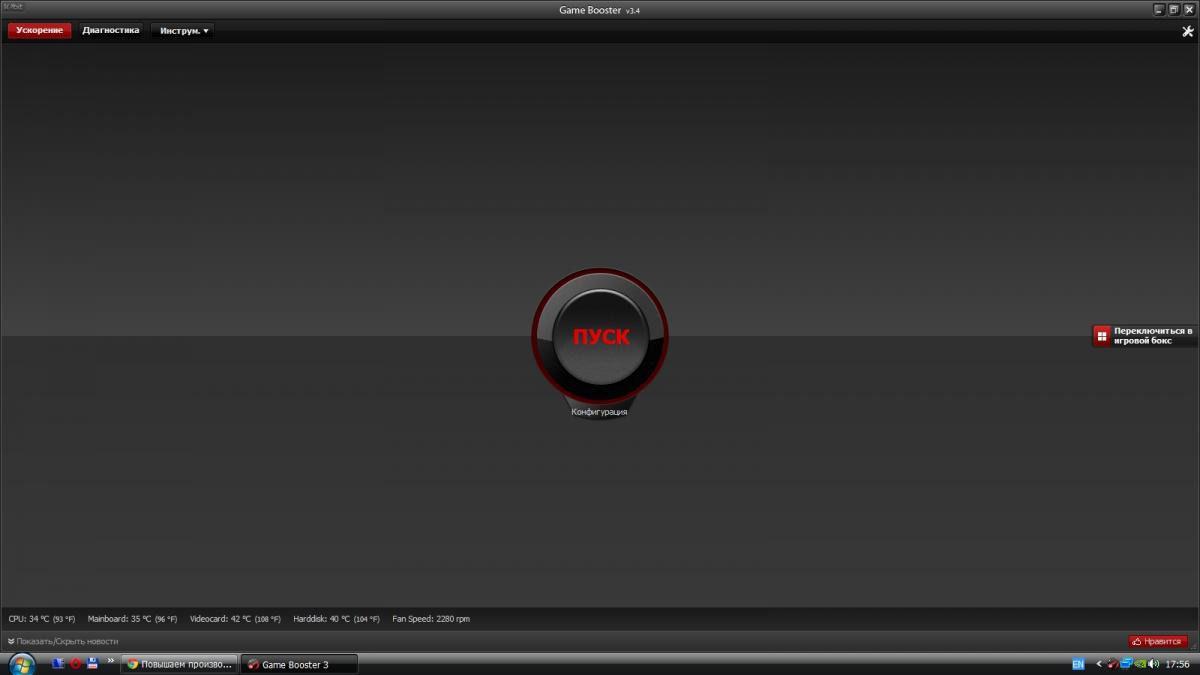Minimize the Game Booster window
This screenshot has width=1200, height=675.
pyautogui.click(x=1159, y=9)
